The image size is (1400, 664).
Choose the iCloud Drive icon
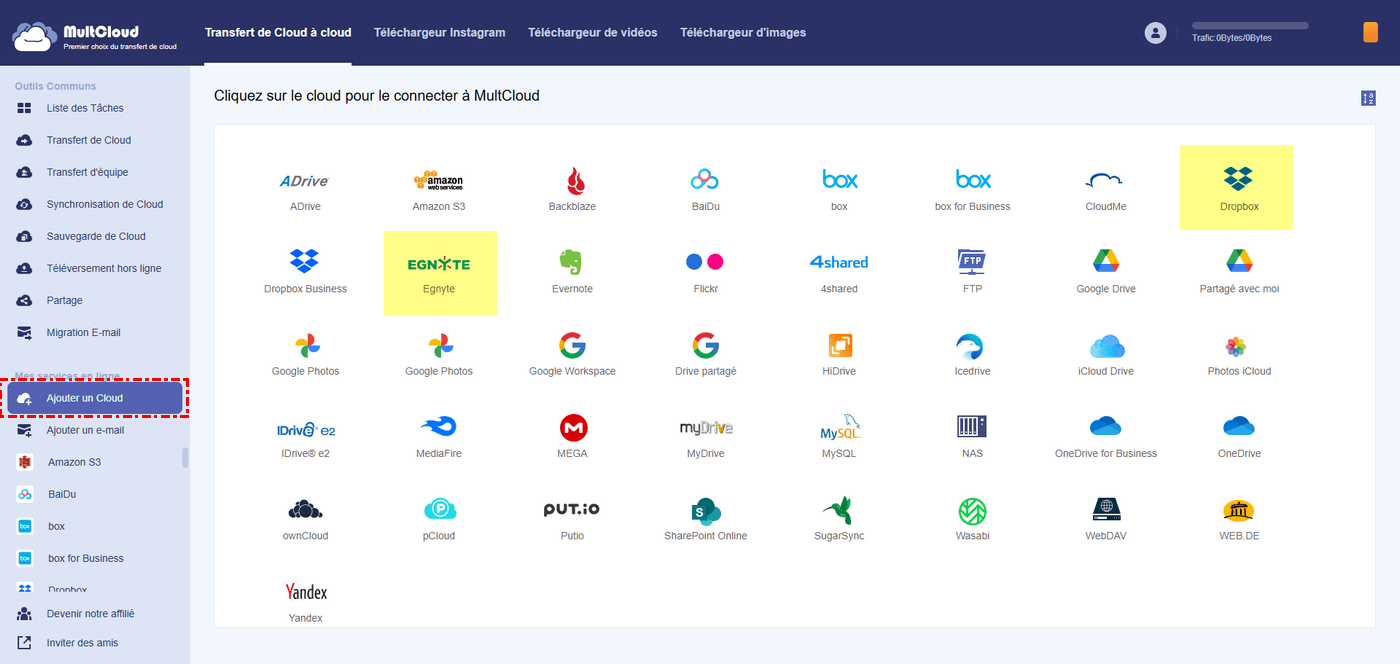(1107, 346)
